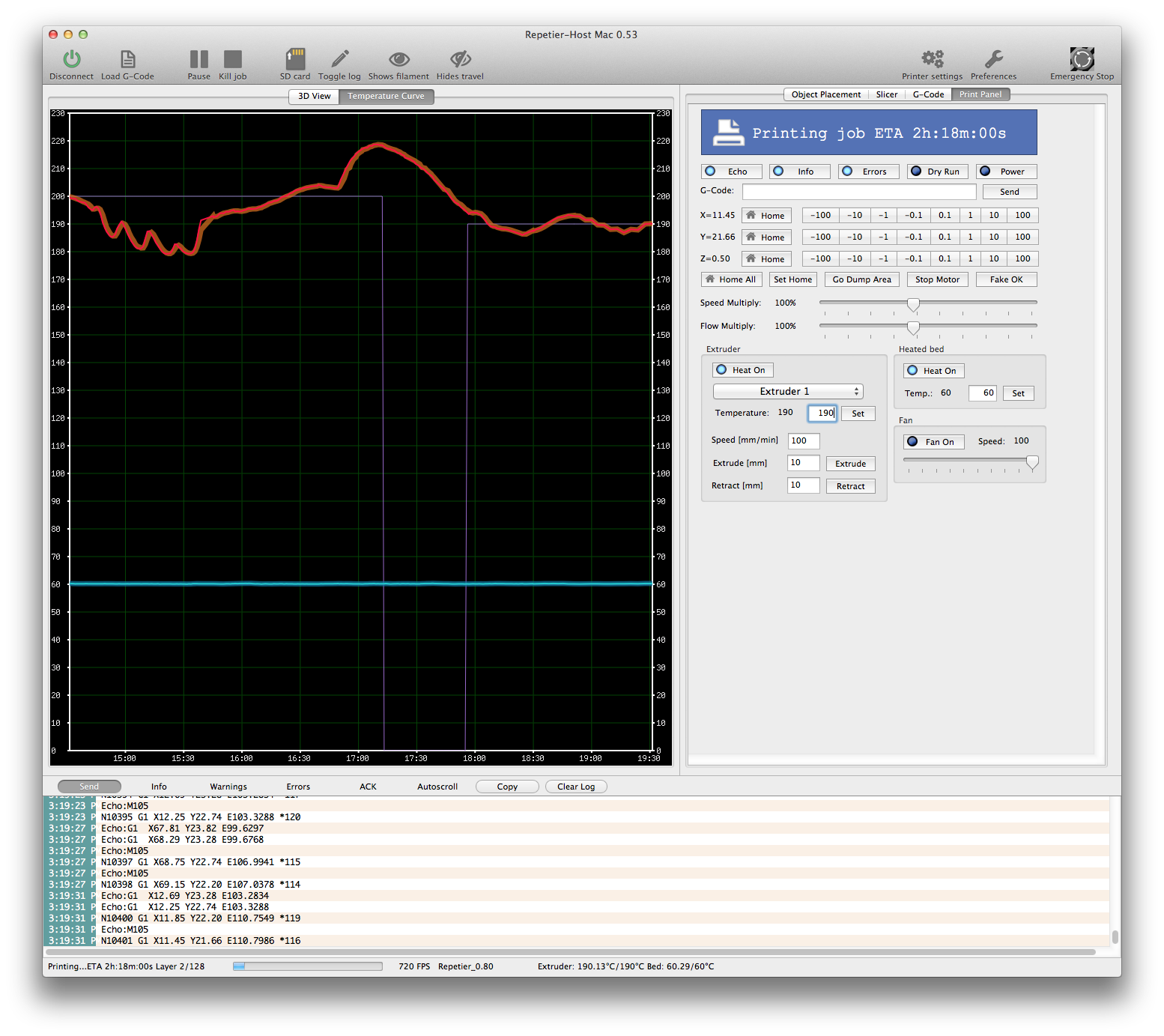Screen dimensions: 1164x1036
Task: Toggle the Hides travel eye icon
Action: [460, 59]
